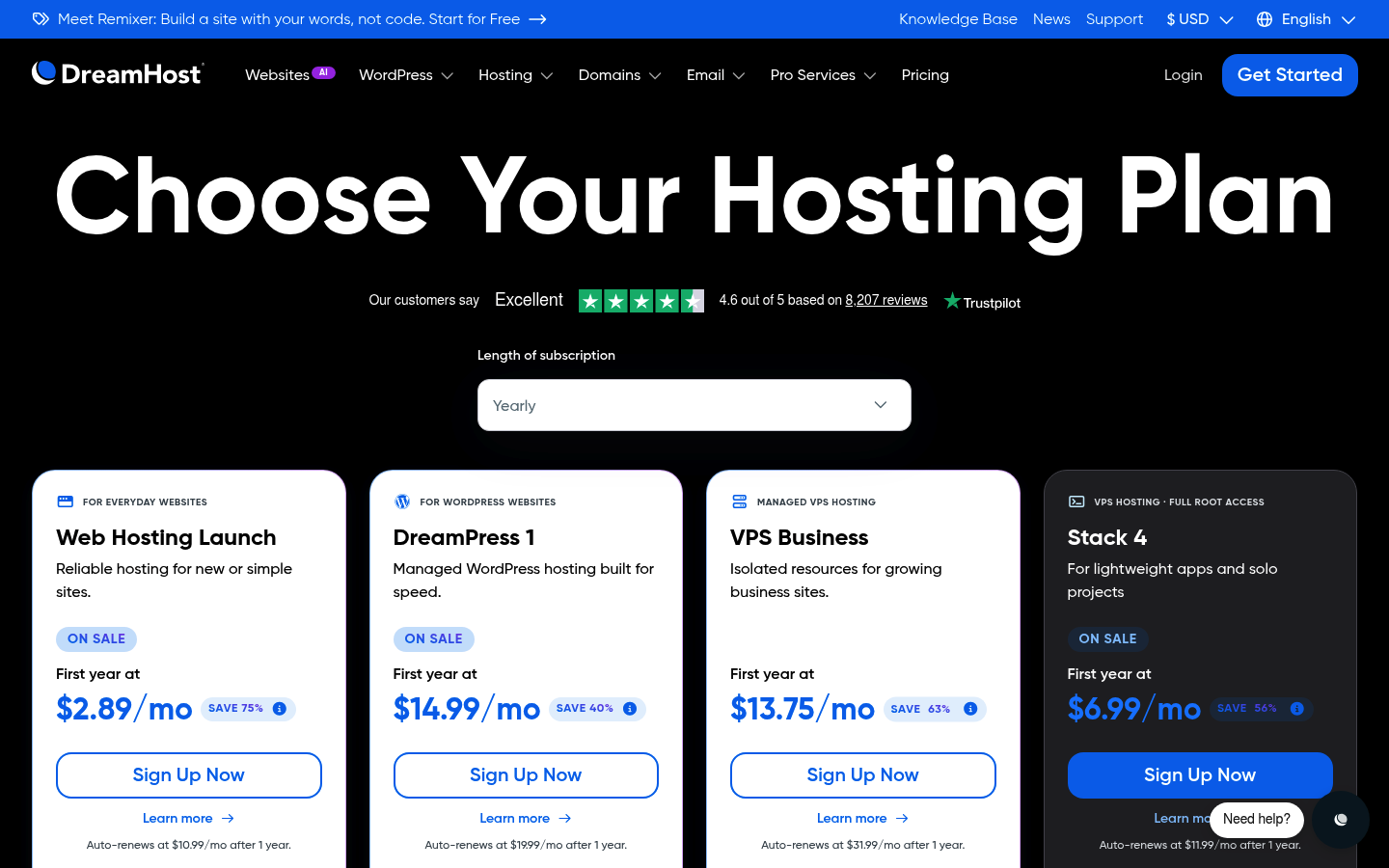This screenshot has height=868, width=1389.
Task: Expand the WordPress menu
Action: click(406, 75)
